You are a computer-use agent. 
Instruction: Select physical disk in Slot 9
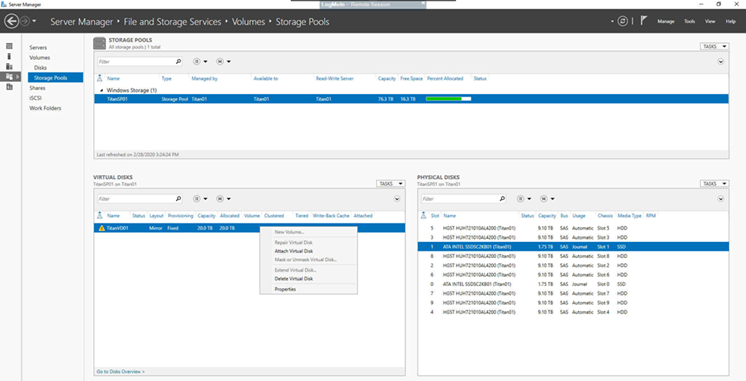pos(573,303)
